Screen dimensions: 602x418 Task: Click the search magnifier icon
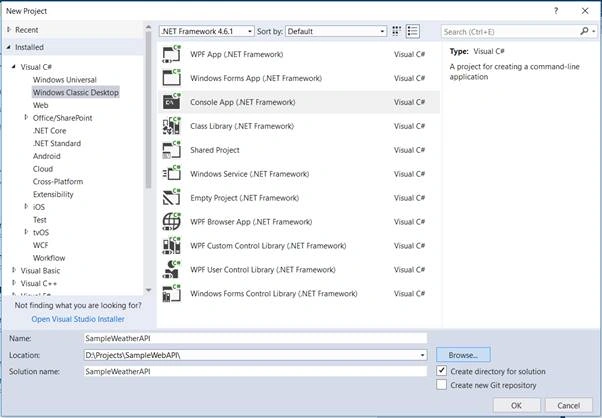(584, 31)
